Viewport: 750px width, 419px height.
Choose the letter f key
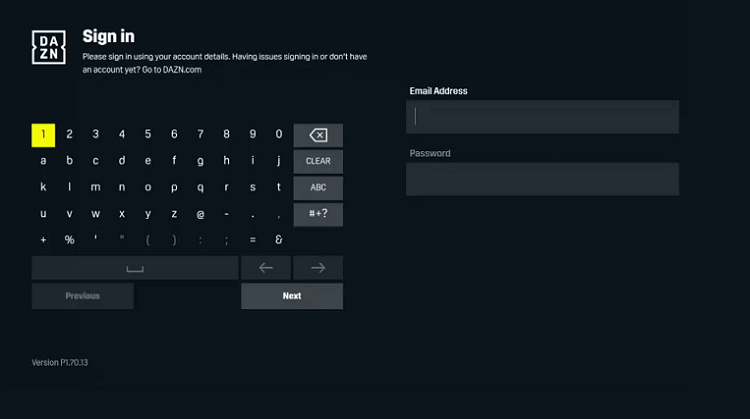(174, 161)
